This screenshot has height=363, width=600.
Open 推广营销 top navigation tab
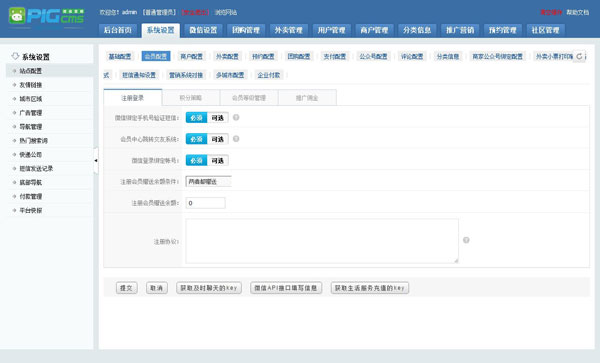point(460,30)
